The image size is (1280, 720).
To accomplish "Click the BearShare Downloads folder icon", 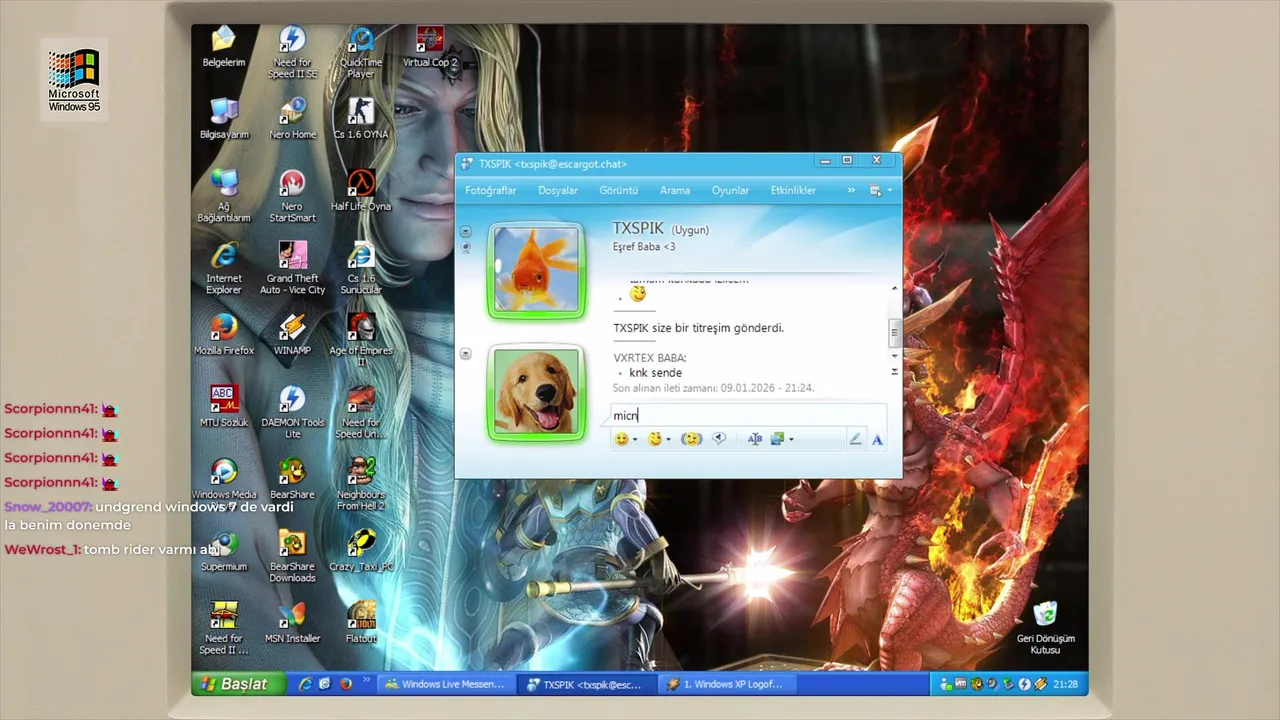I will click(292, 557).
